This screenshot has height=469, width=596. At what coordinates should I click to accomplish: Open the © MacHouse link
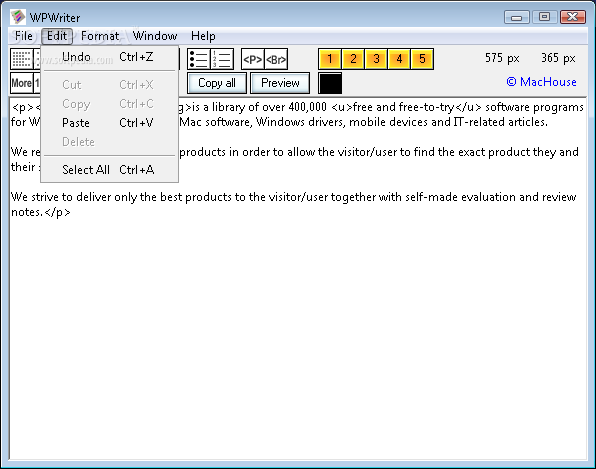(541, 82)
